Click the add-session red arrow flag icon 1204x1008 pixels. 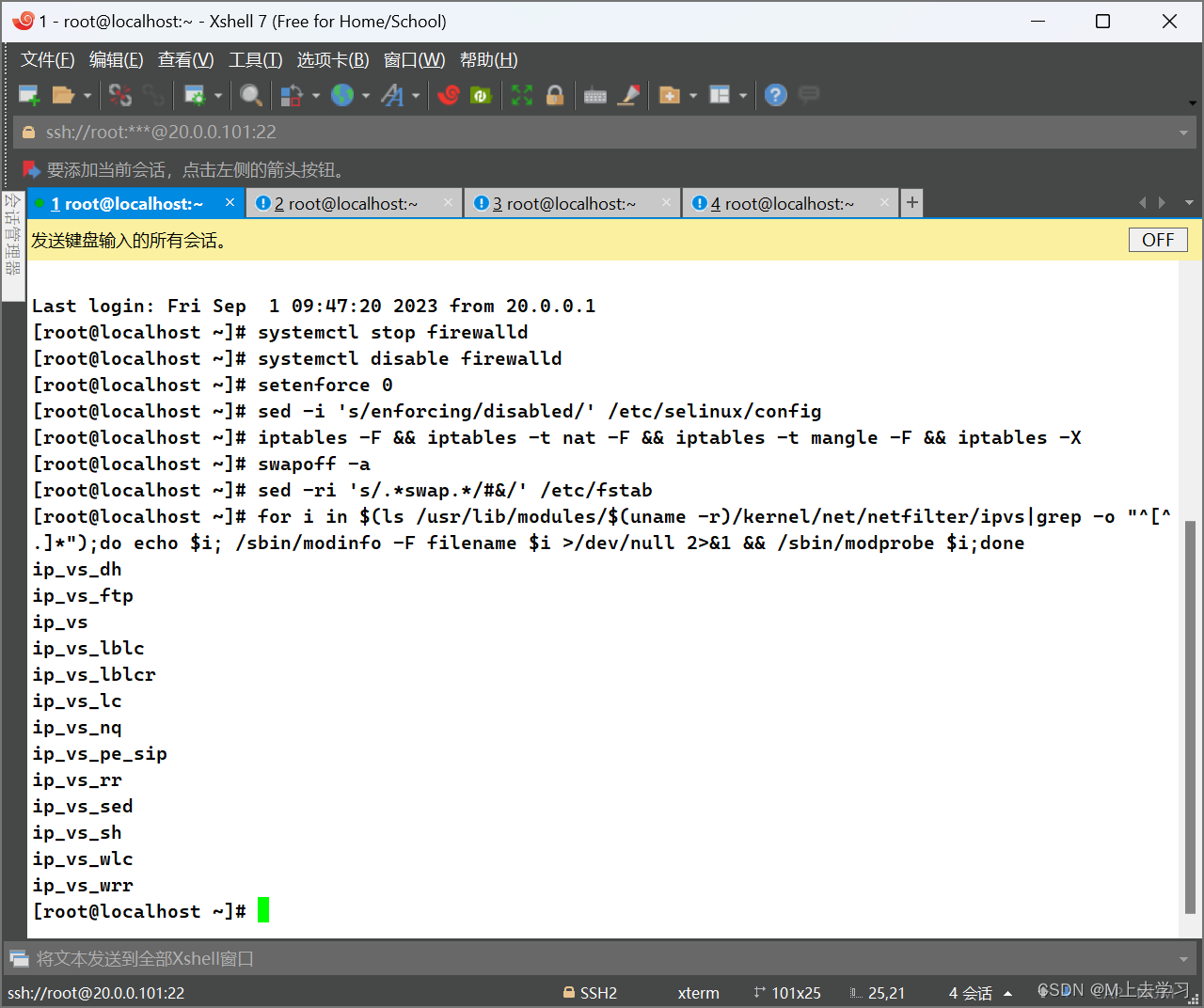click(x=31, y=169)
